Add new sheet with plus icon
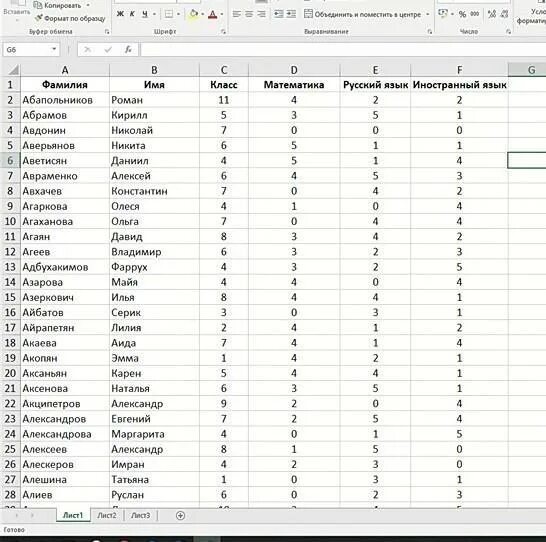The width and height of the screenshot is (546, 542). 180,516
